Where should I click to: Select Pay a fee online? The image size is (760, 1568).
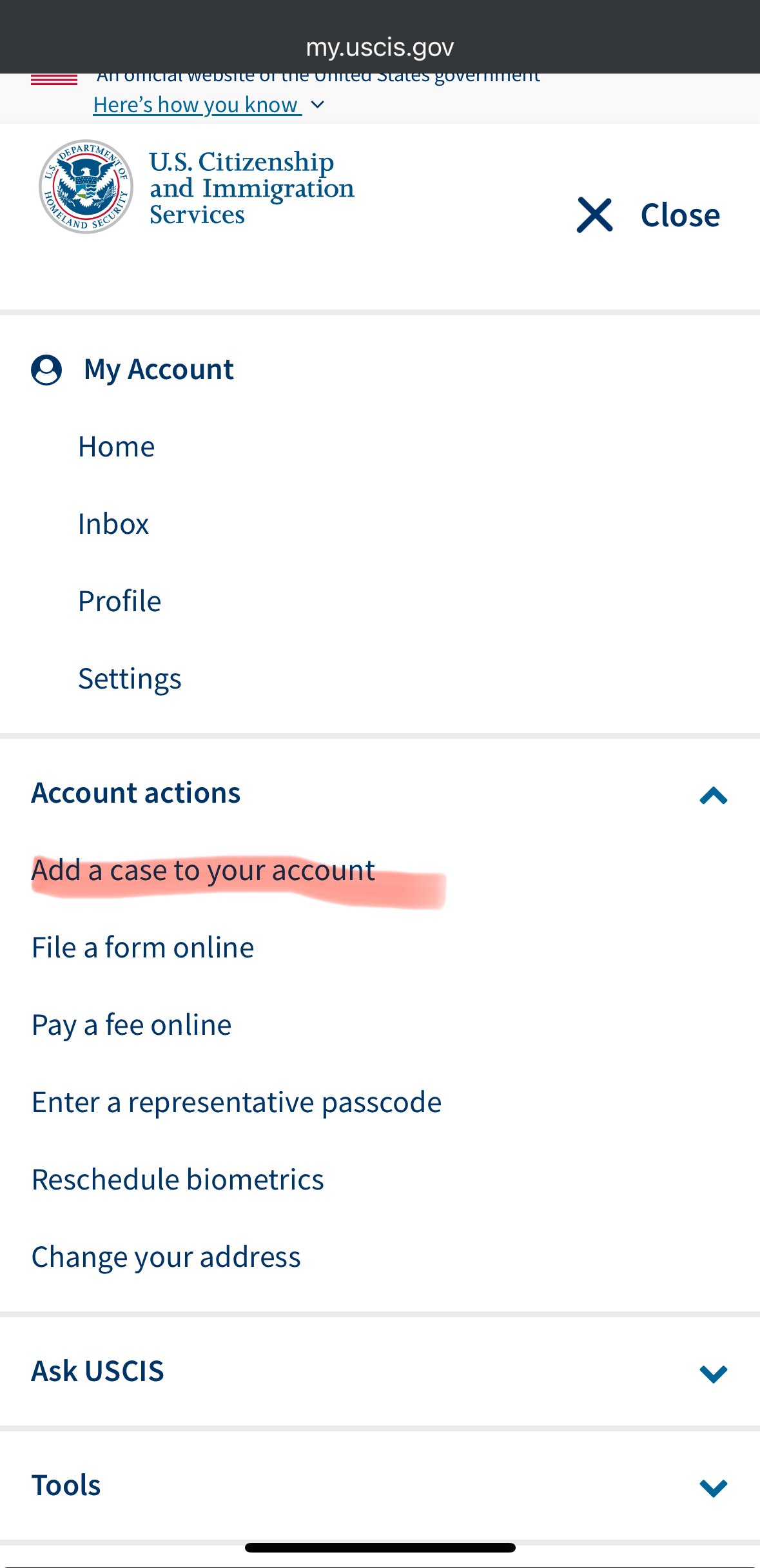132,1026
